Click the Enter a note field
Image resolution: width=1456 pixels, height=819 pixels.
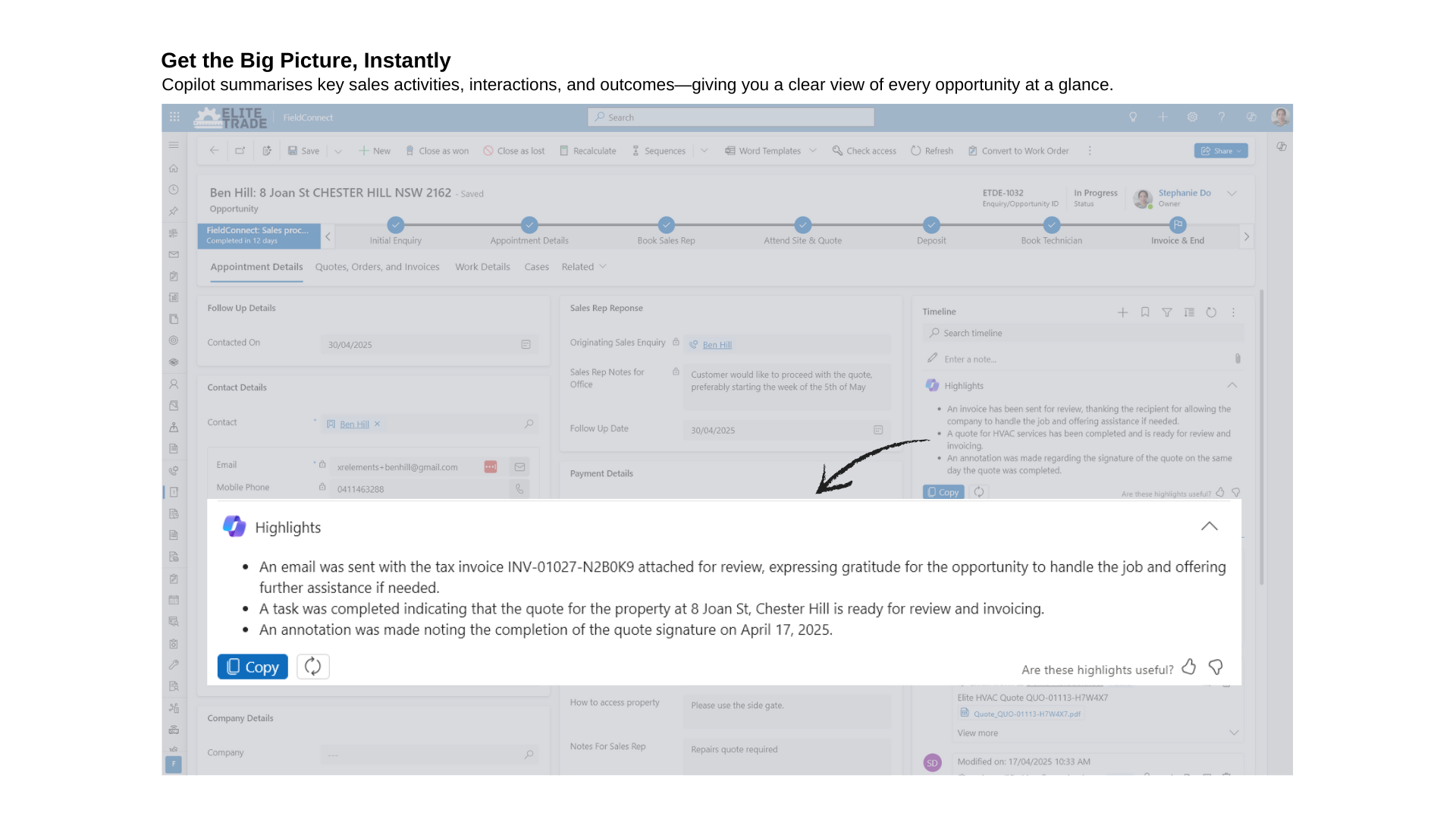(1077, 359)
